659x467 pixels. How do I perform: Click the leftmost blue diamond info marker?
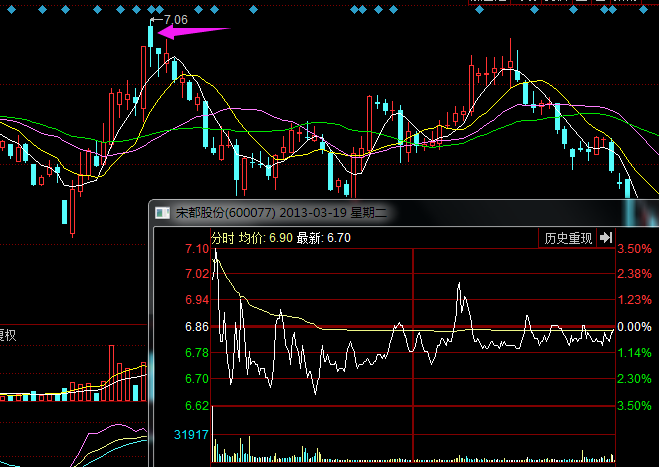coord(12,9)
